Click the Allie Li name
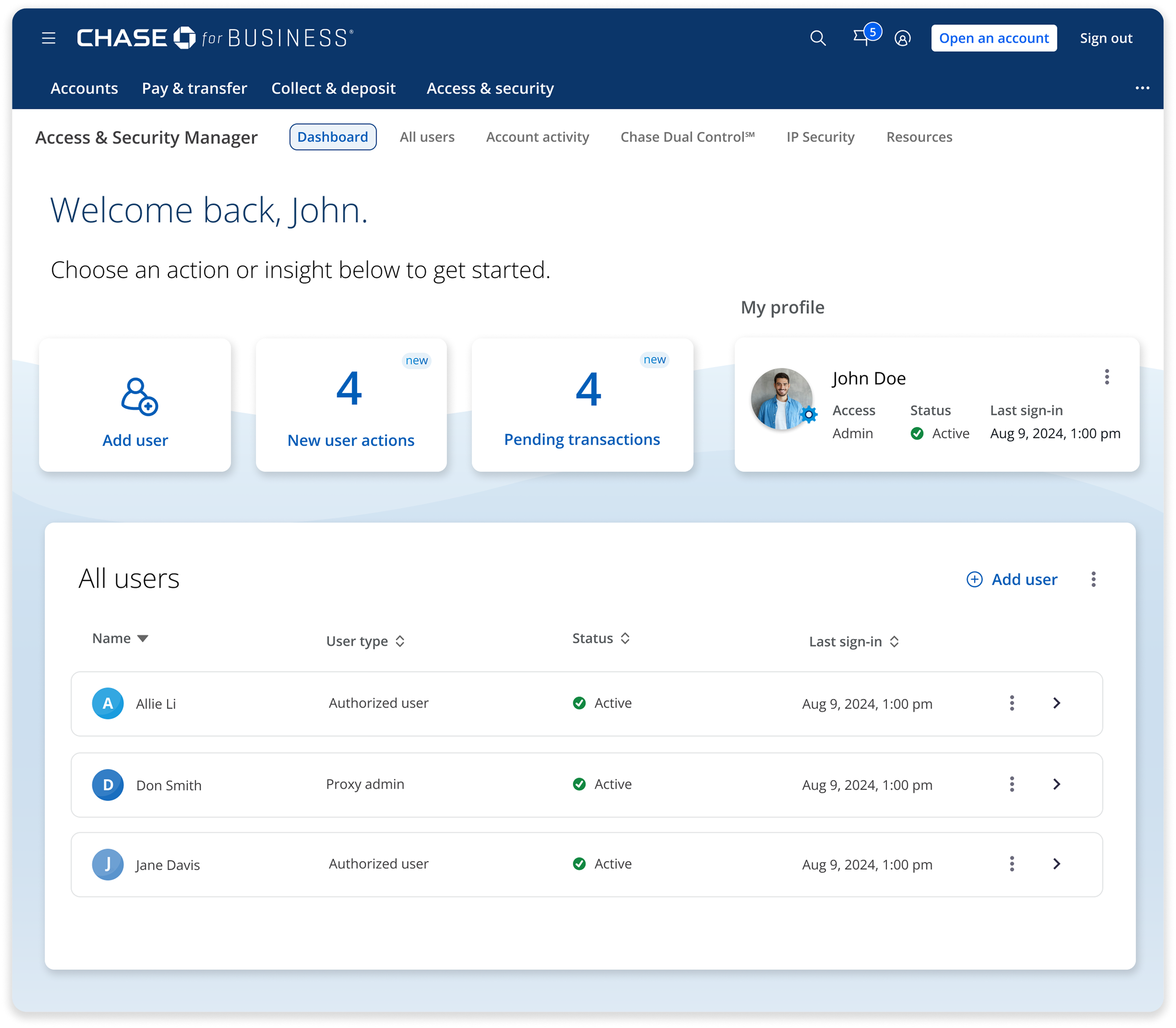This screenshot has width=1176, height=1028. click(156, 704)
